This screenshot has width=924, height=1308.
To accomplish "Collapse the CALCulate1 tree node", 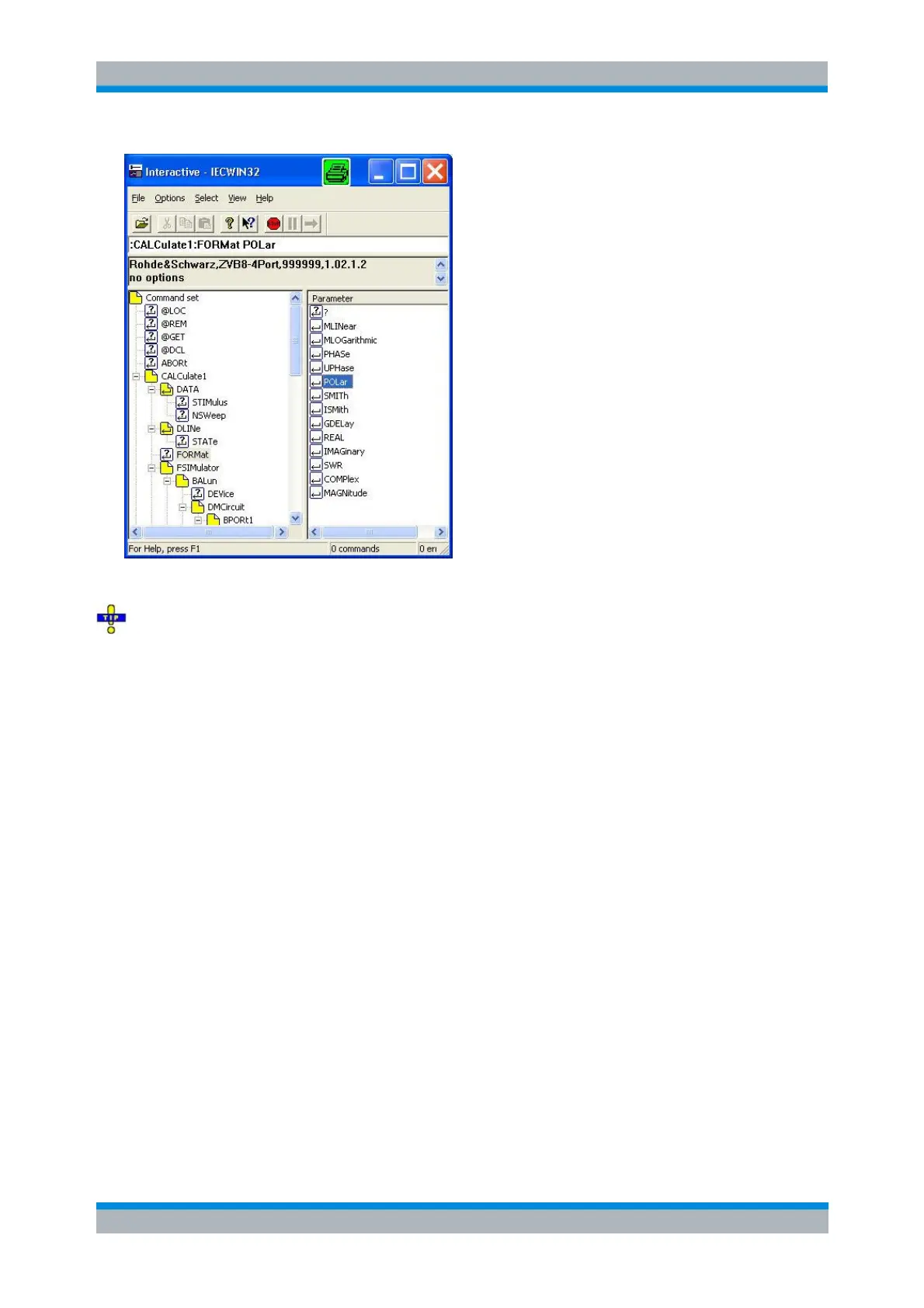I will pyautogui.click(x=137, y=376).
